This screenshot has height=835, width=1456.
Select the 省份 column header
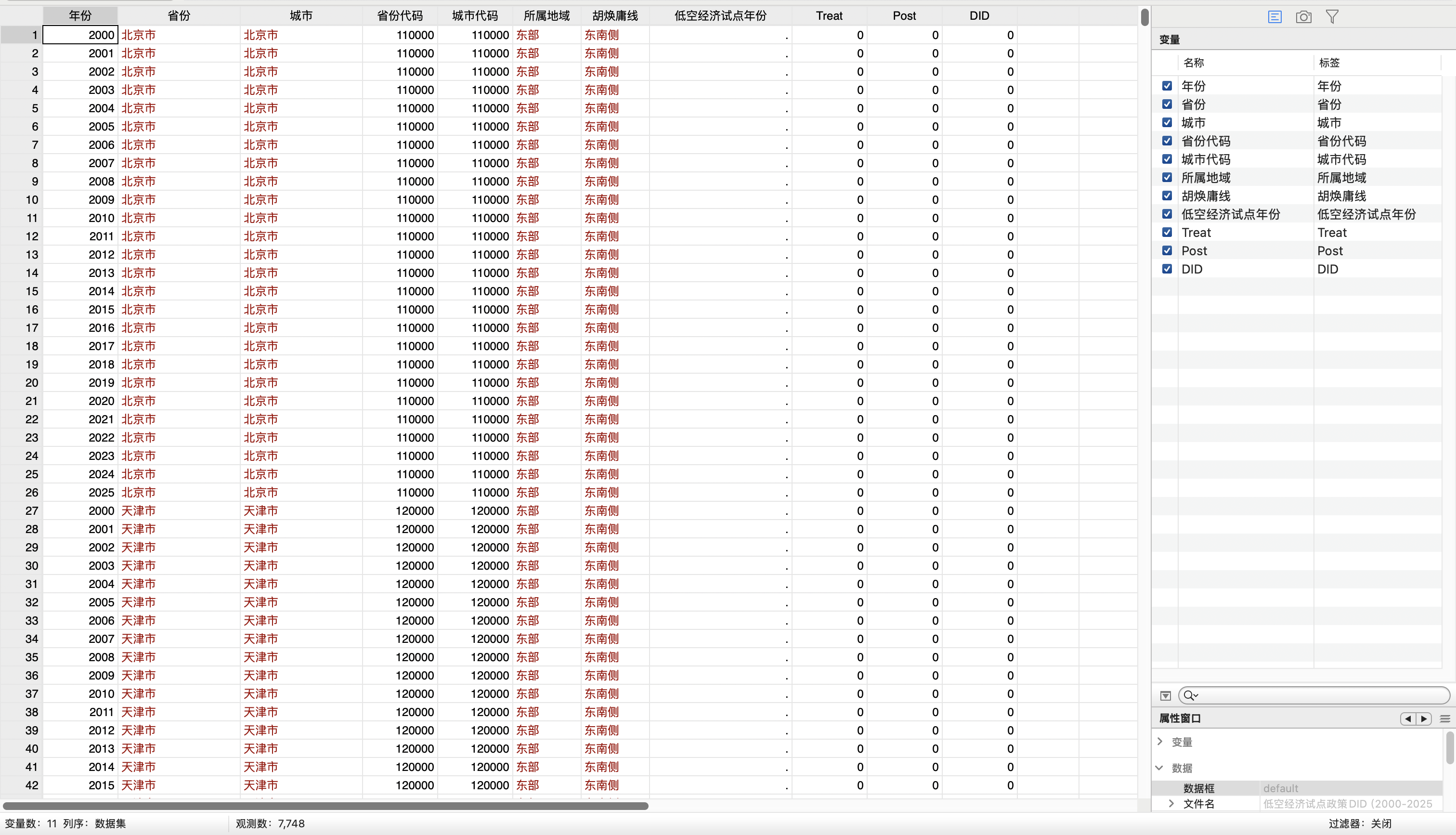coord(179,16)
